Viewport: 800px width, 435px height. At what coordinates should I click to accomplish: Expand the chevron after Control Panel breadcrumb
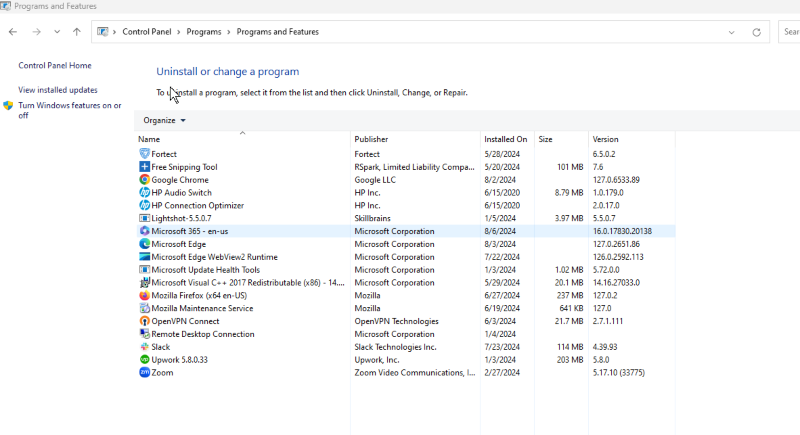[179, 32]
